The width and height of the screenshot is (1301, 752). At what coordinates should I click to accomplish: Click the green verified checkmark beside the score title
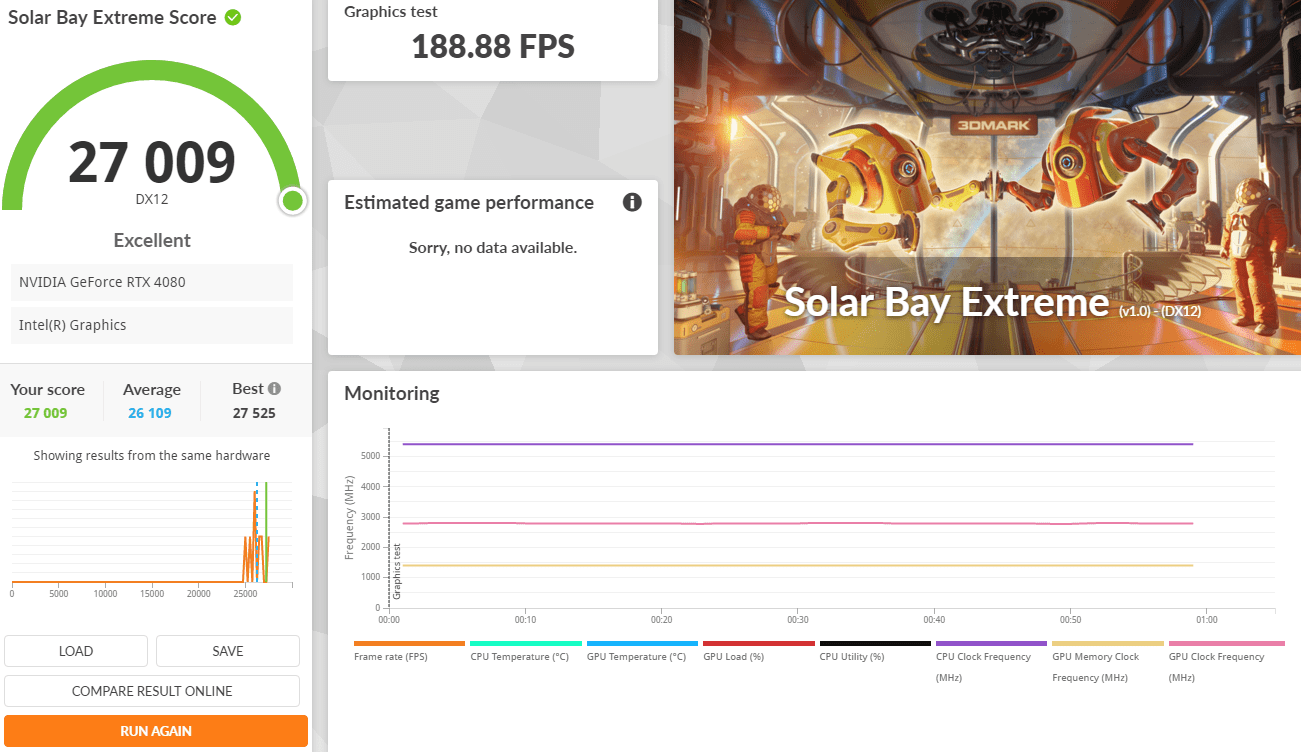click(x=233, y=17)
